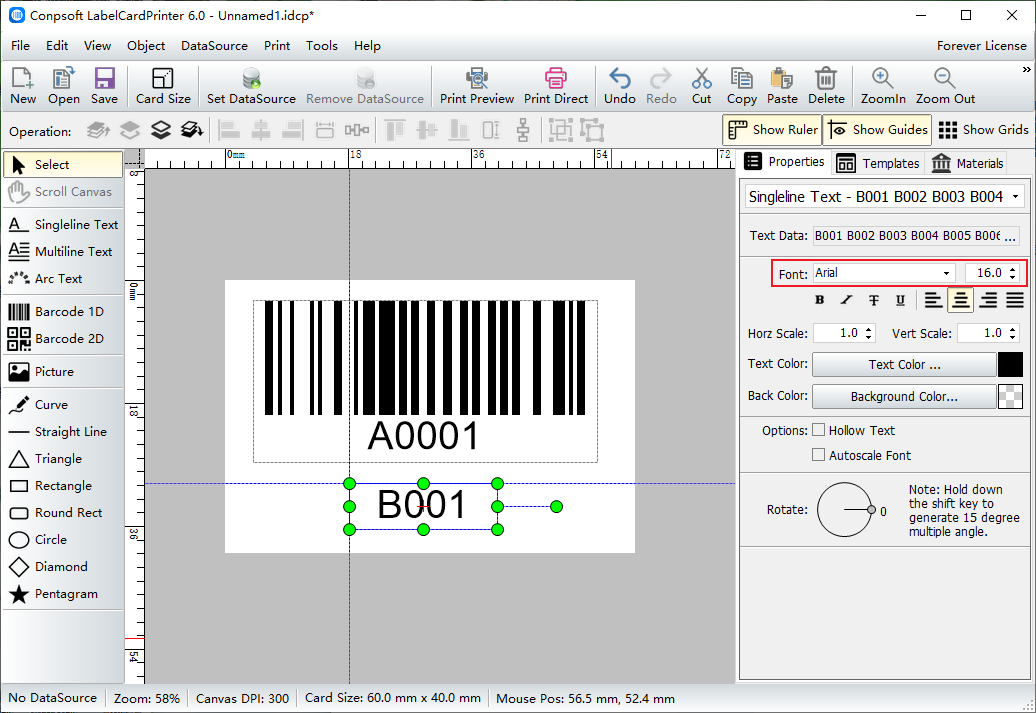The width and height of the screenshot is (1036, 713).
Task: Move object down one layer icon
Action: click(161, 130)
